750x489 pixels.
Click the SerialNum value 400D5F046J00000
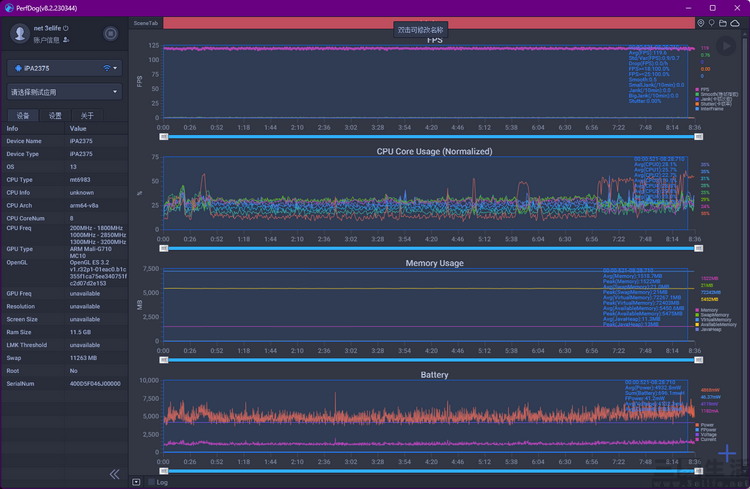95,384
